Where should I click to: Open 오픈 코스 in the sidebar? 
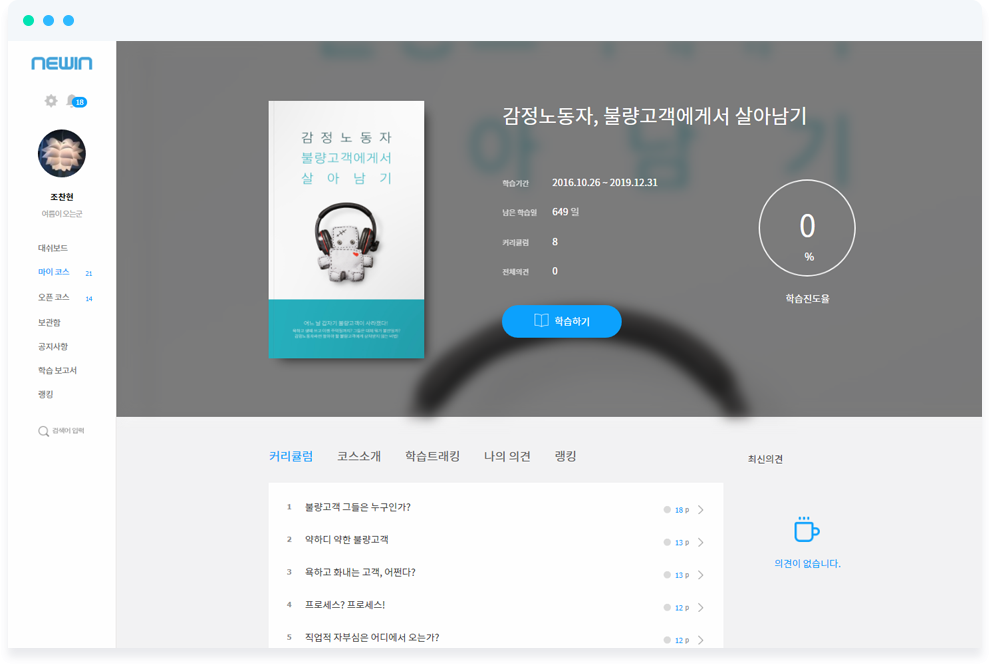[54, 297]
